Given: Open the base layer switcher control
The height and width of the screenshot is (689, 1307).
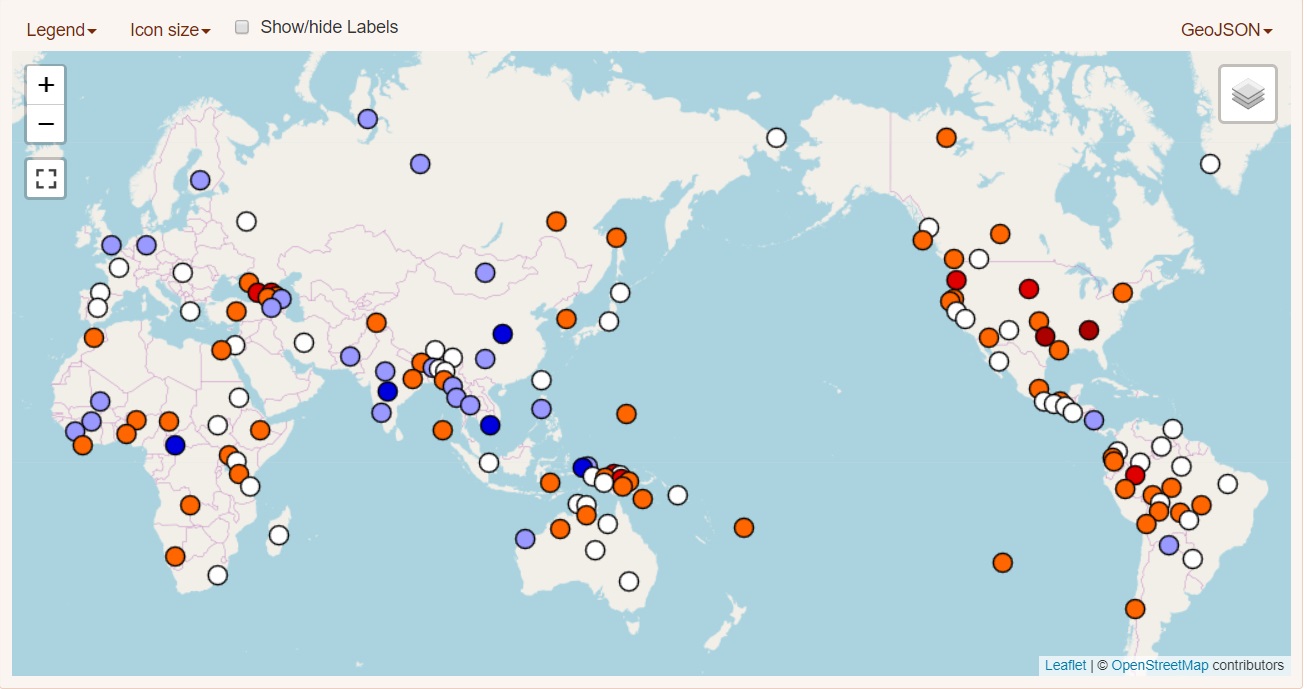Looking at the screenshot, I should 1247,93.
